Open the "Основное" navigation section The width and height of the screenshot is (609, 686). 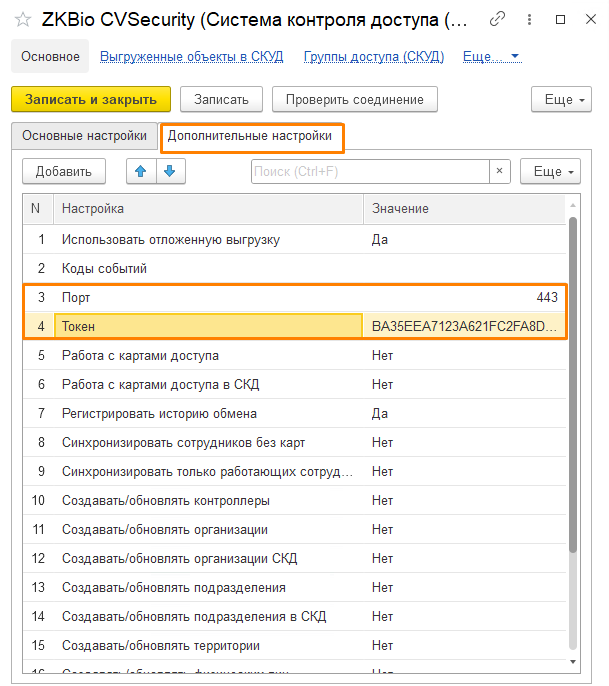pos(50,57)
